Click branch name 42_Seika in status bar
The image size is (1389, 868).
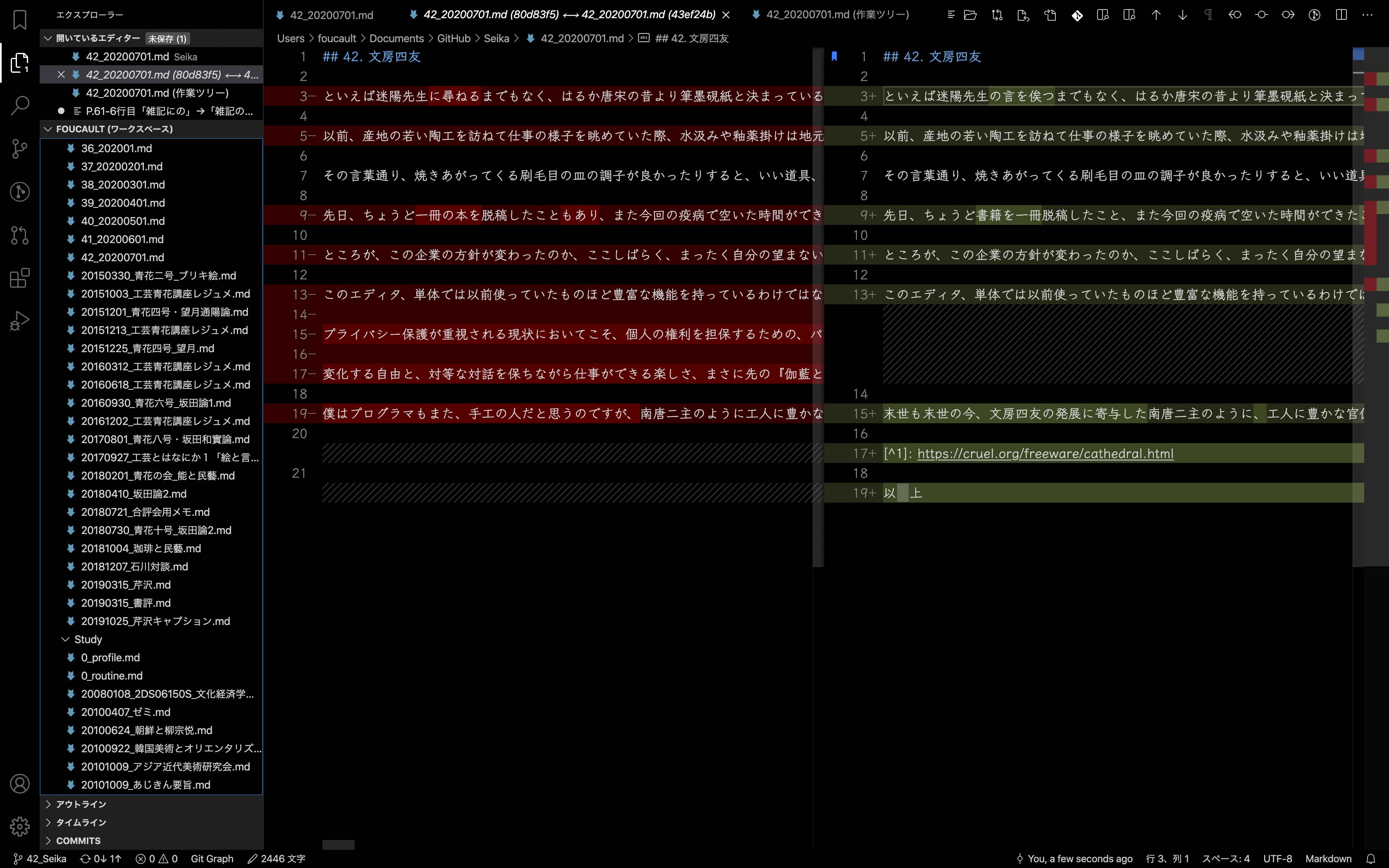click(x=40, y=859)
